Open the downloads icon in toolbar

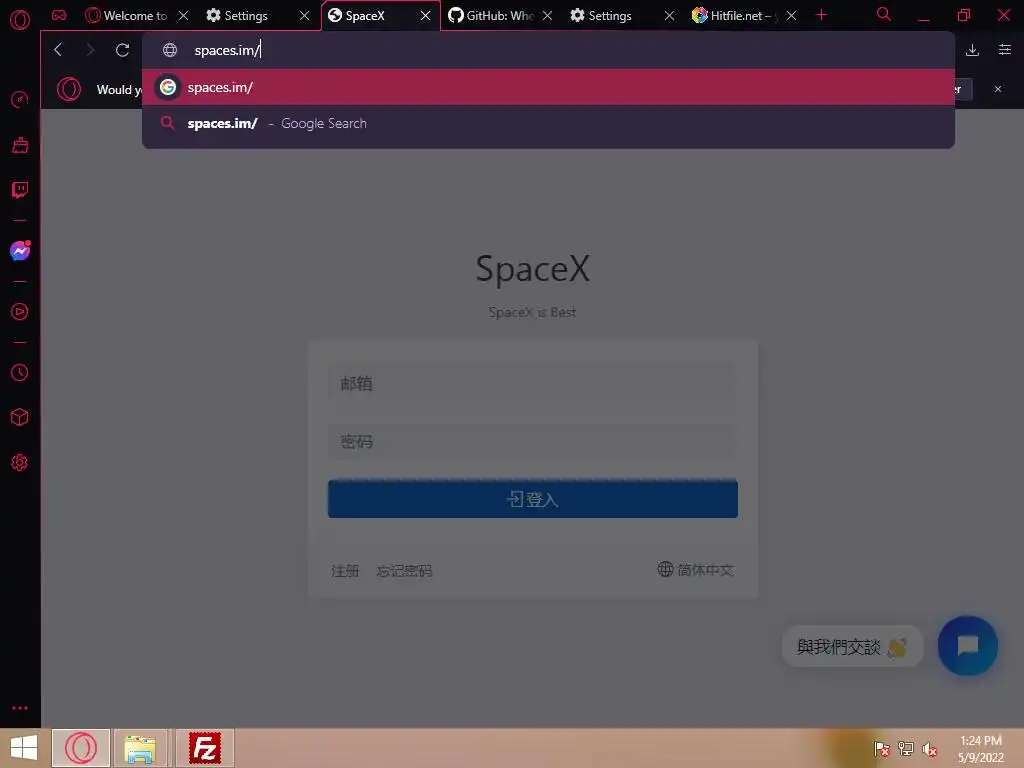[x=972, y=50]
